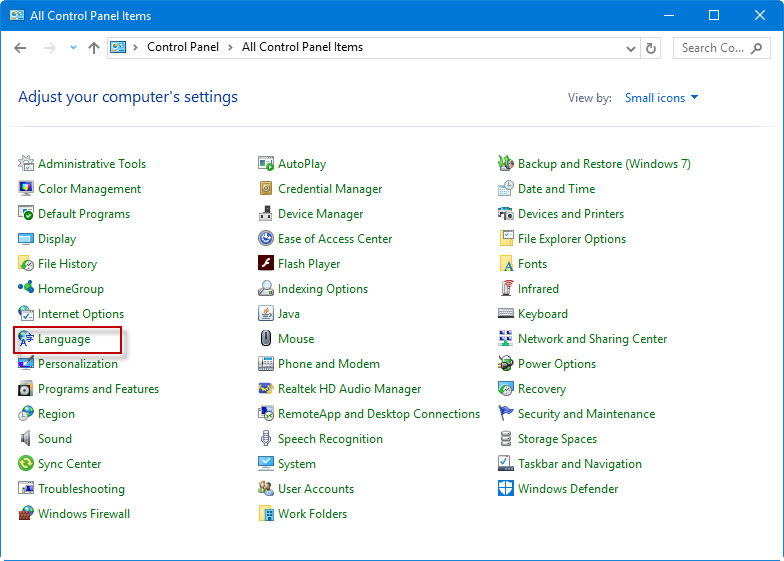Click the File History icon
The width and height of the screenshot is (784, 561).
(x=26, y=264)
